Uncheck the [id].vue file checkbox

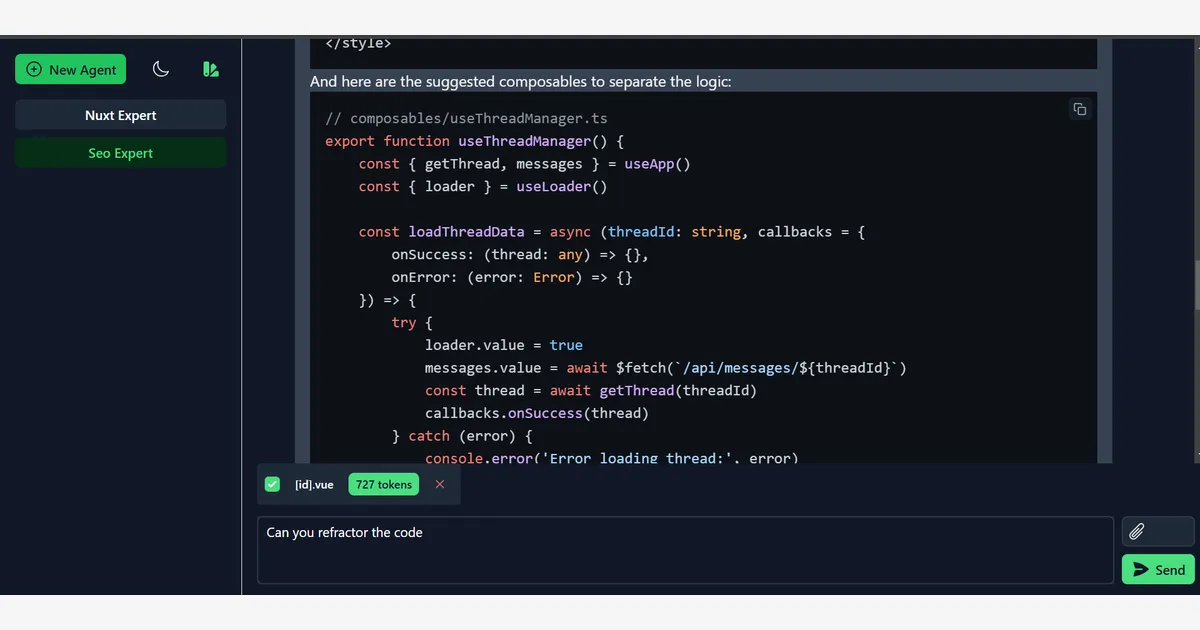[x=272, y=484]
